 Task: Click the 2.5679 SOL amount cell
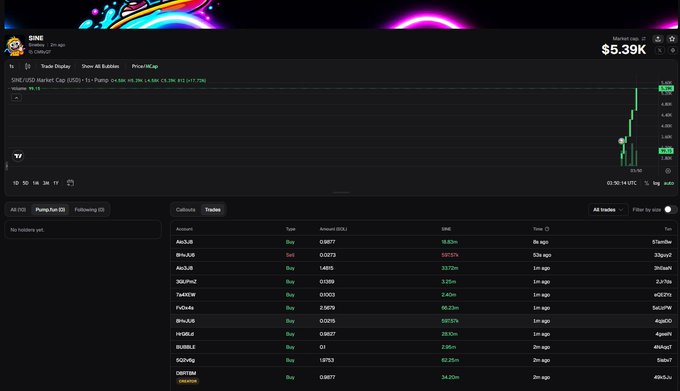pyautogui.click(x=327, y=308)
